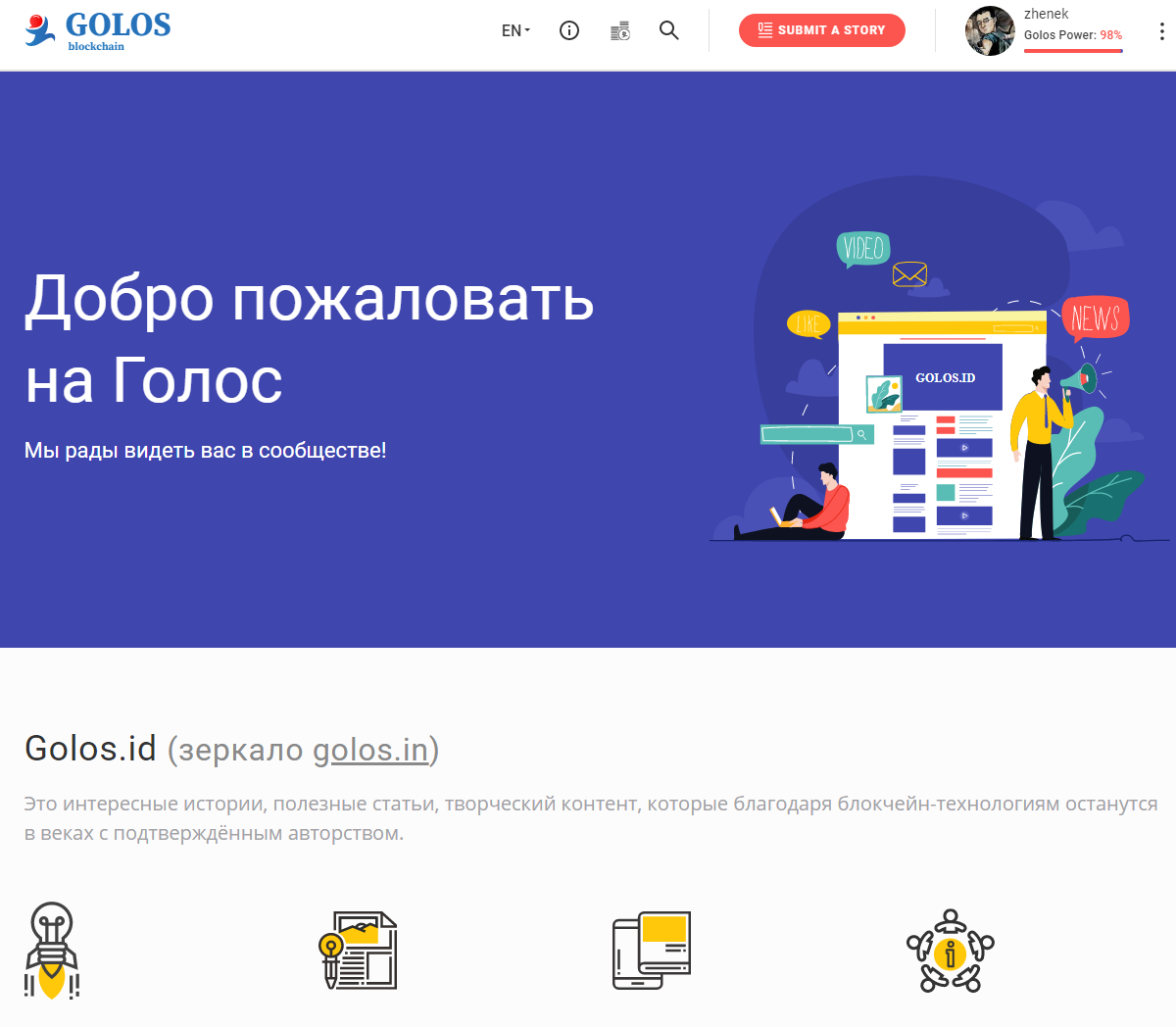This screenshot has width=1176, height=1027.
Task: Click the newspaper with pencil icon
Action: (x=358, y=951)
